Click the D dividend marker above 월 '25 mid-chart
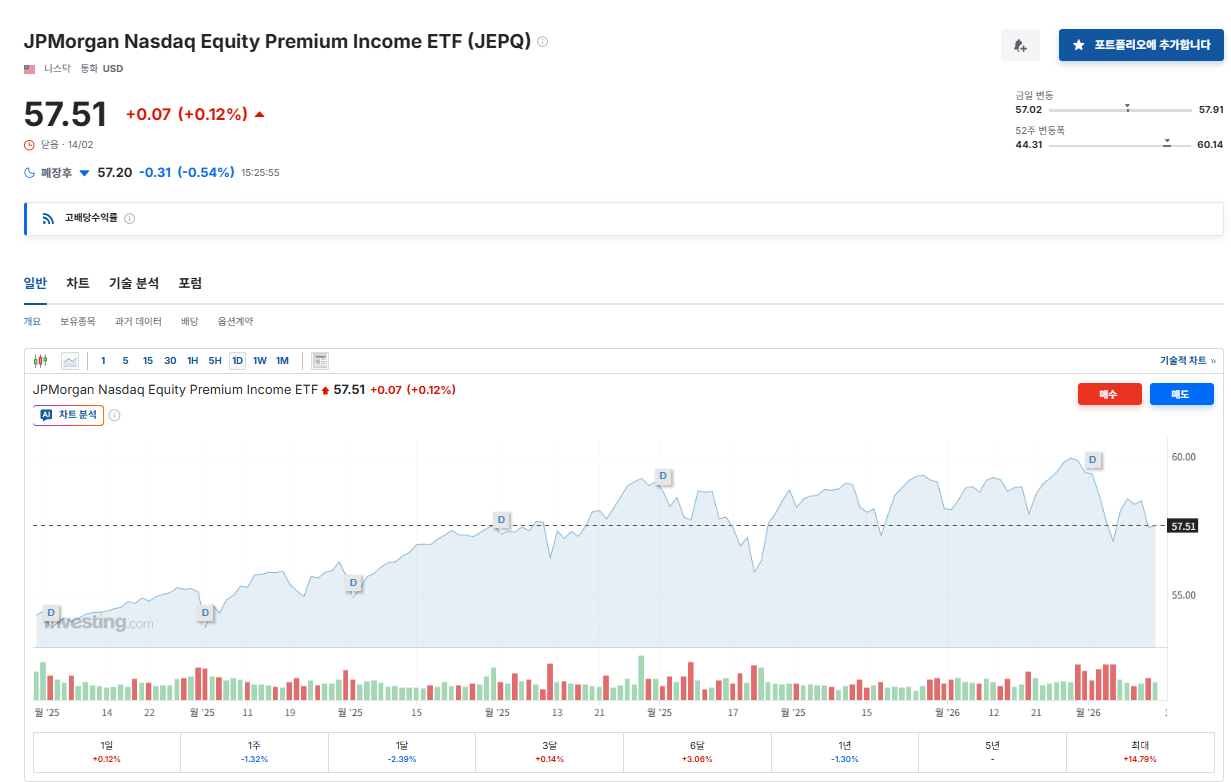1231x782 pixels. [353, 583]
